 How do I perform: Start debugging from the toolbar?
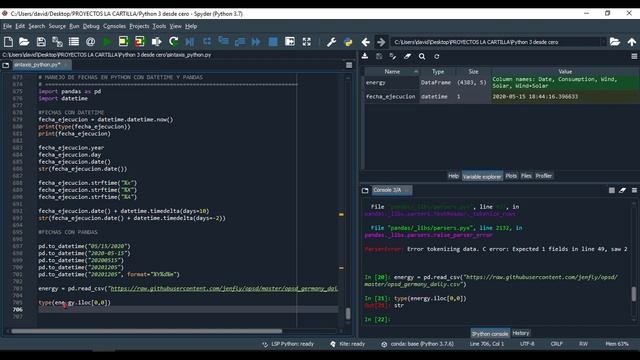click(190, 42)
